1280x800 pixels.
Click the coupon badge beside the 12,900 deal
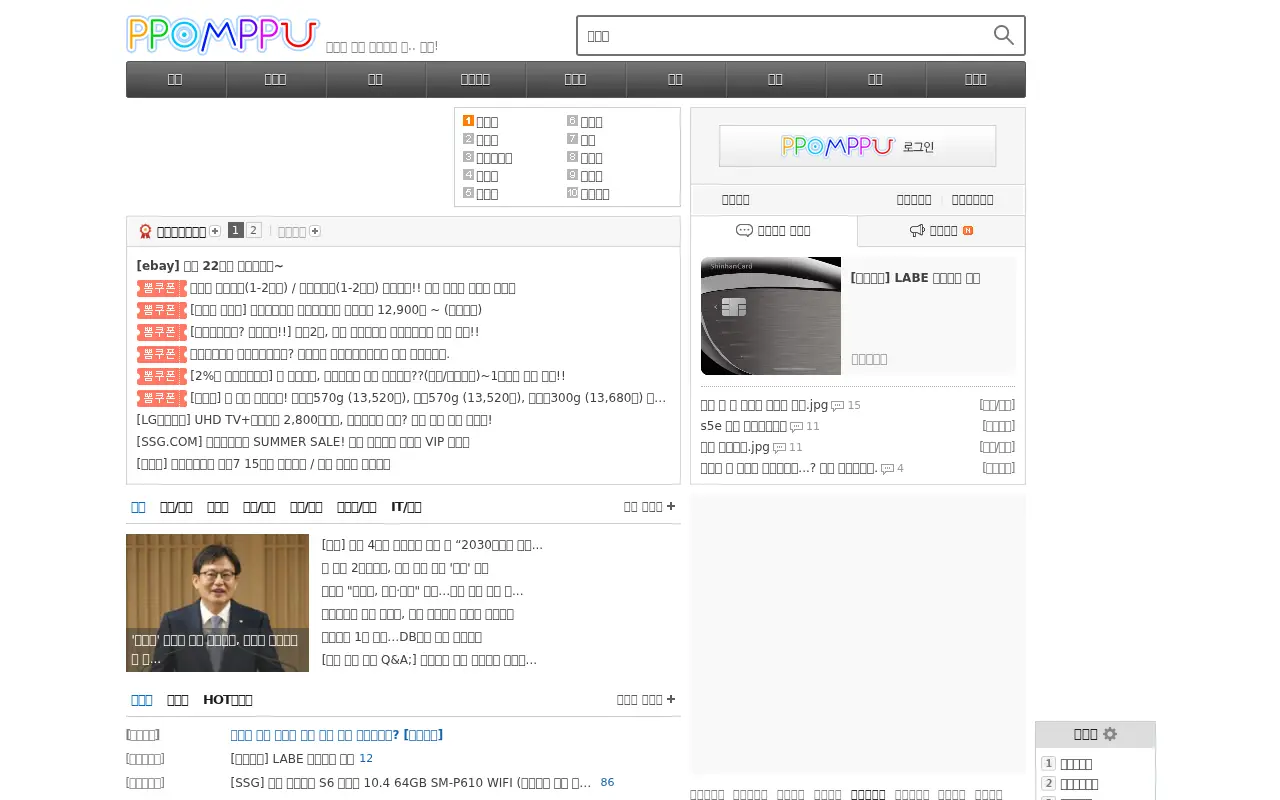[x=162, y=310]
